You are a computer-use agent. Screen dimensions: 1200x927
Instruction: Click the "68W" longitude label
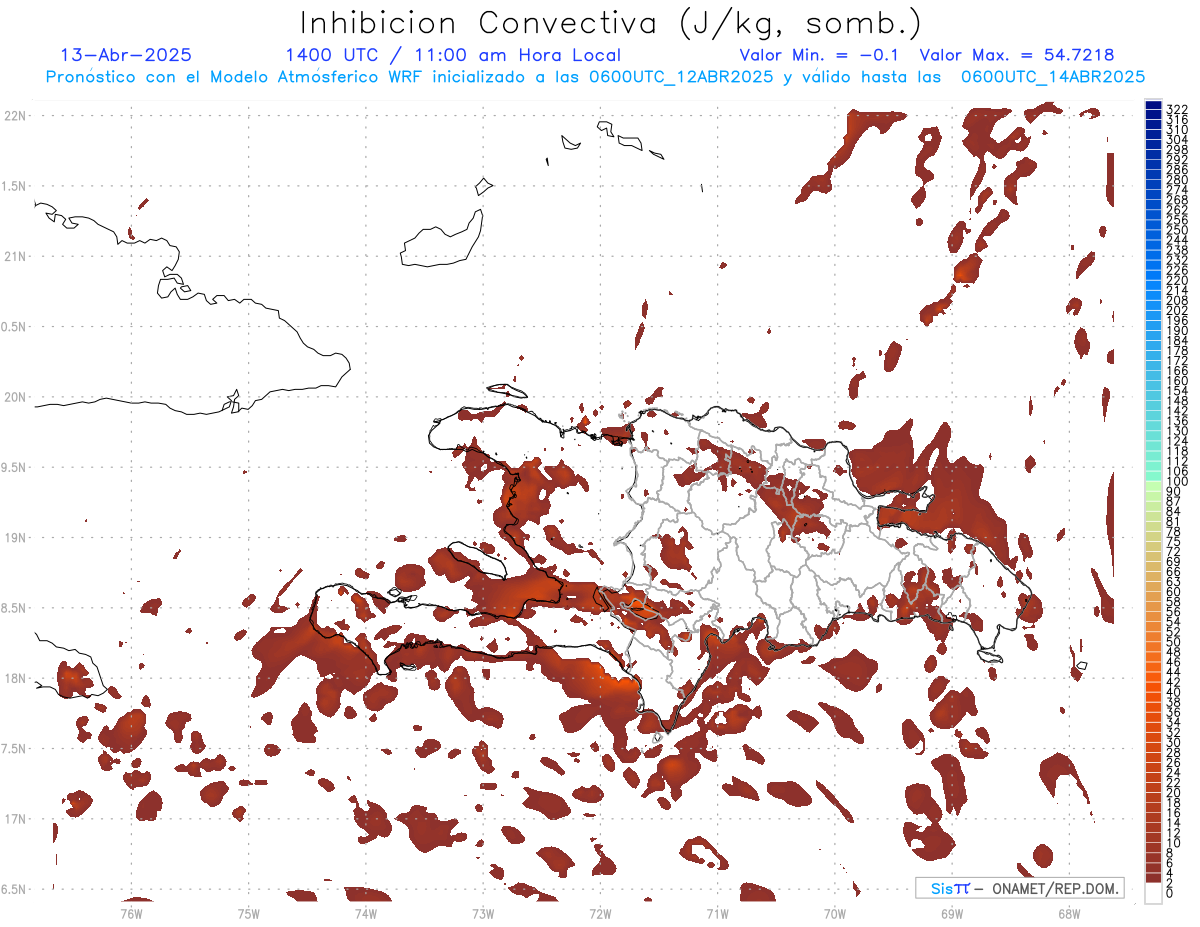(x=1068, y=912)
